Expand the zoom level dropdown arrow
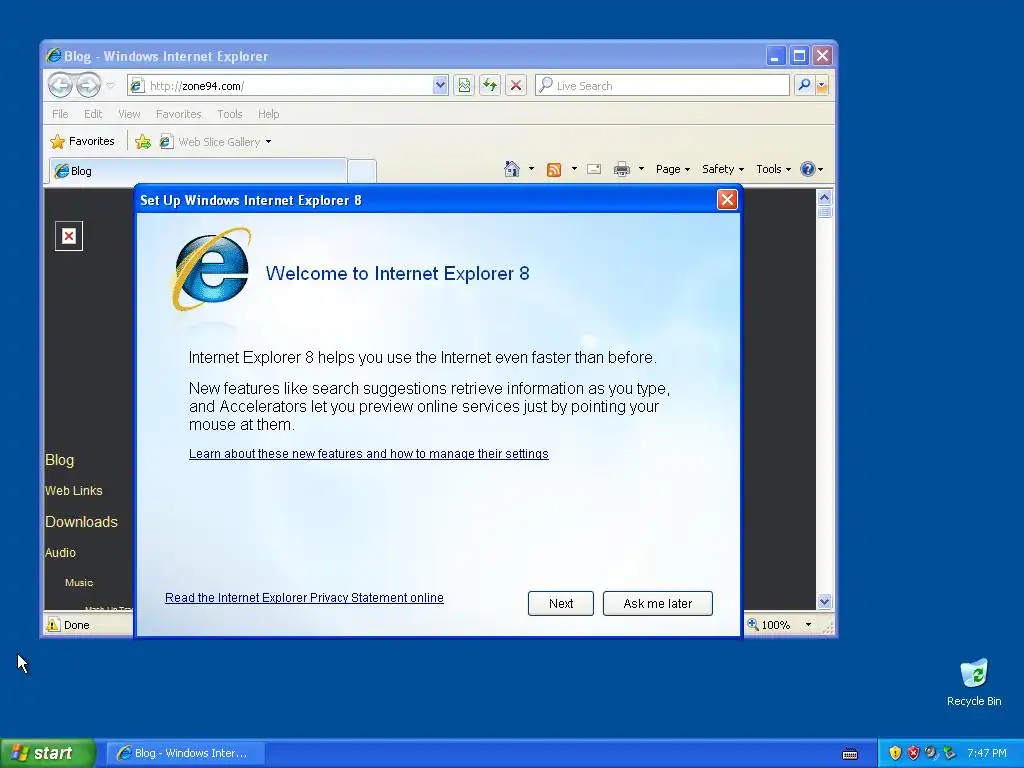This screenshot has height=768, width=1024. [x=808, y=625]
